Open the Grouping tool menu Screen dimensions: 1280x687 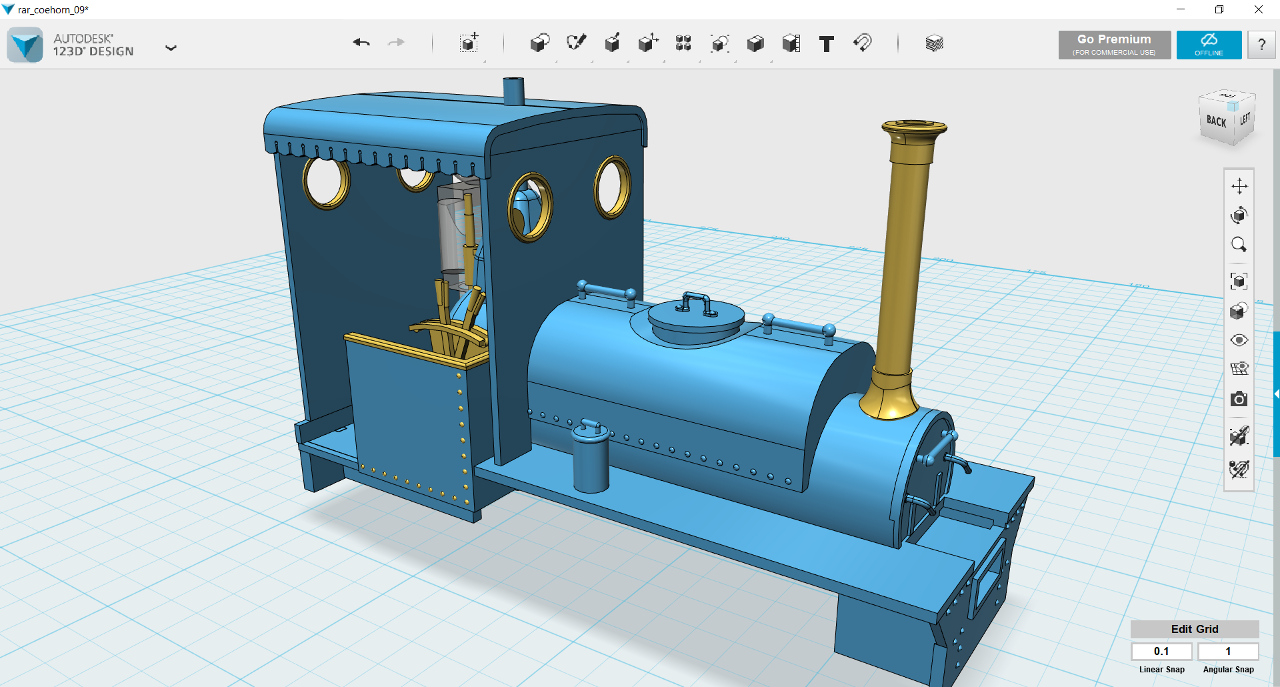click(x=720, y=43)
